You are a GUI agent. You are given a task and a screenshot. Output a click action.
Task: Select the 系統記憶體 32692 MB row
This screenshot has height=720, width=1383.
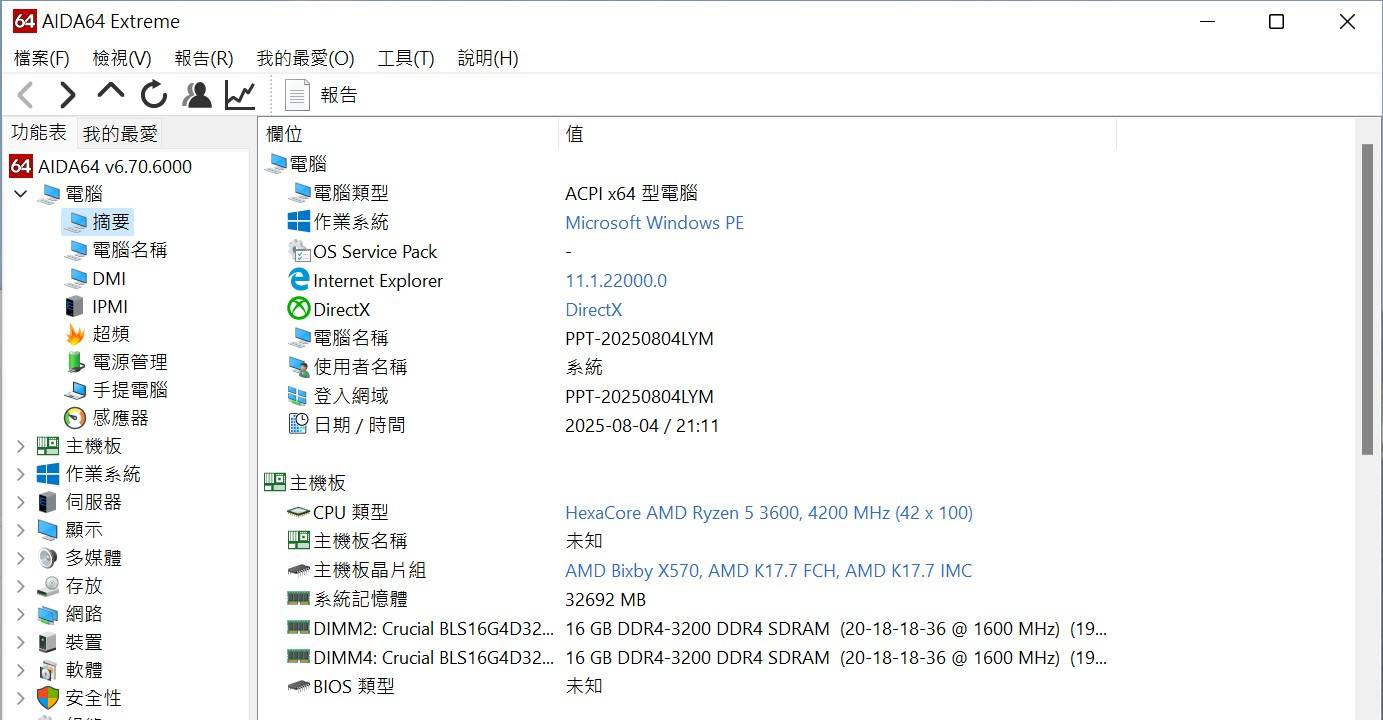pyautogui.click(x=466, y=600)
